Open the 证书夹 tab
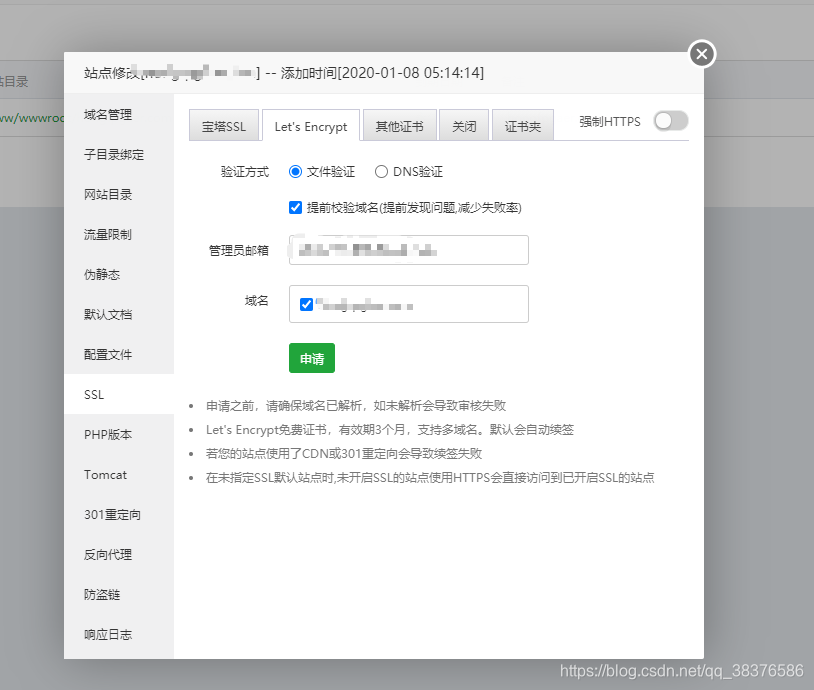814x690 pixels. coord(522,124)
